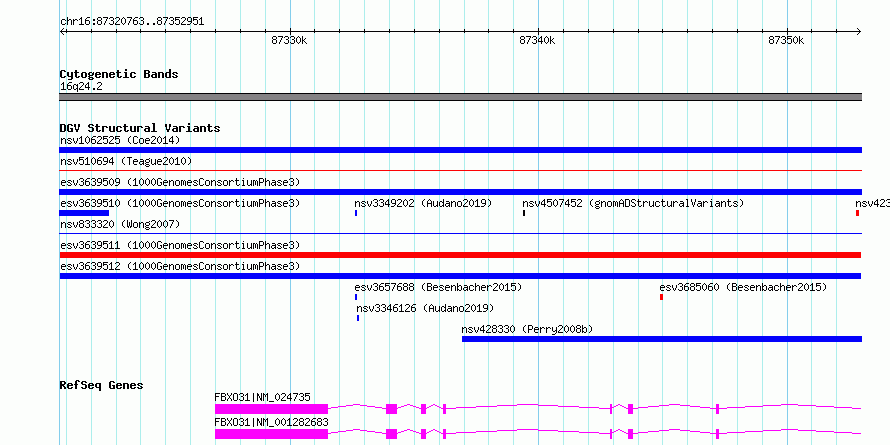
Task: Select the red marker under the cut-off nsv423 label
Action: (857, 213)
